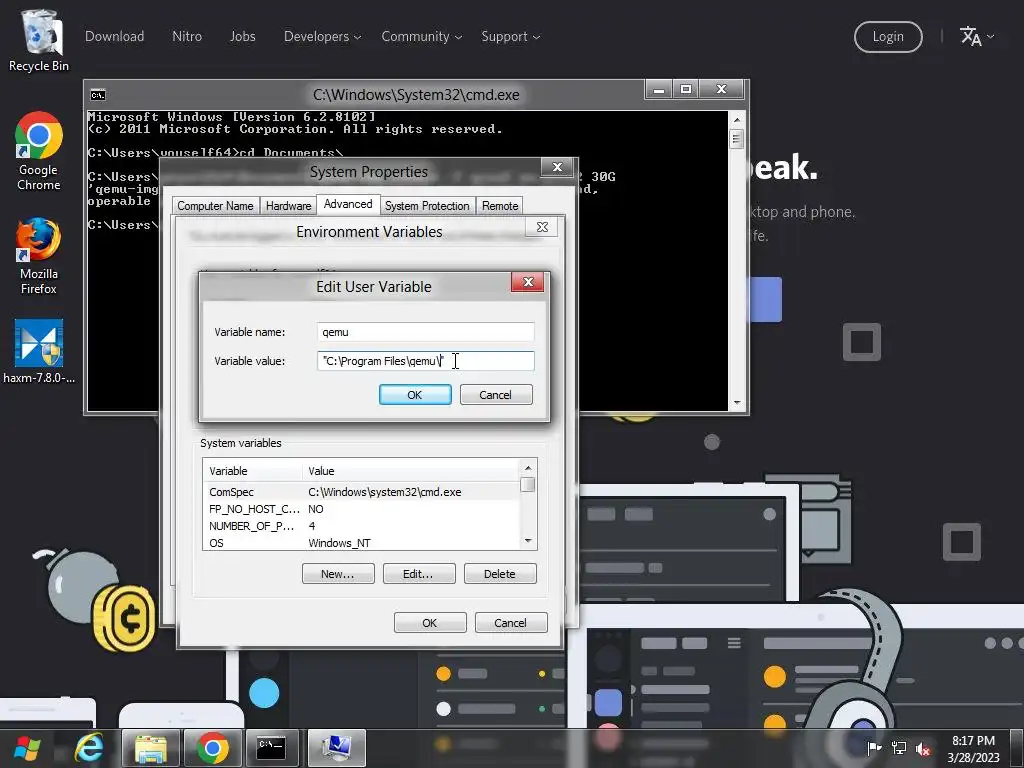Screen dimensions: 1024x768
Task: Click the Variable name field containing qemu
Action: point(426,332)
